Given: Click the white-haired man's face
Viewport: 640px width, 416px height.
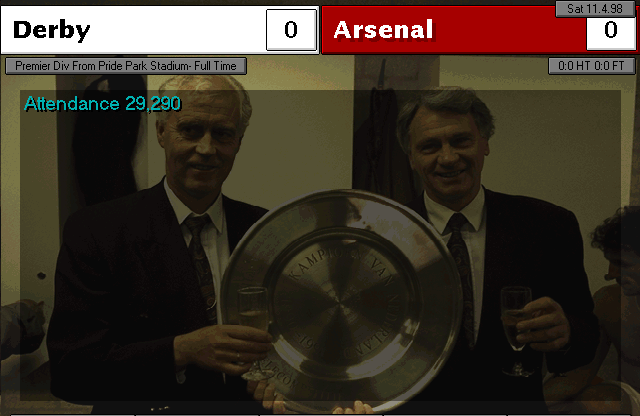Looking at the screenshot, I should [x=200, y=141].
